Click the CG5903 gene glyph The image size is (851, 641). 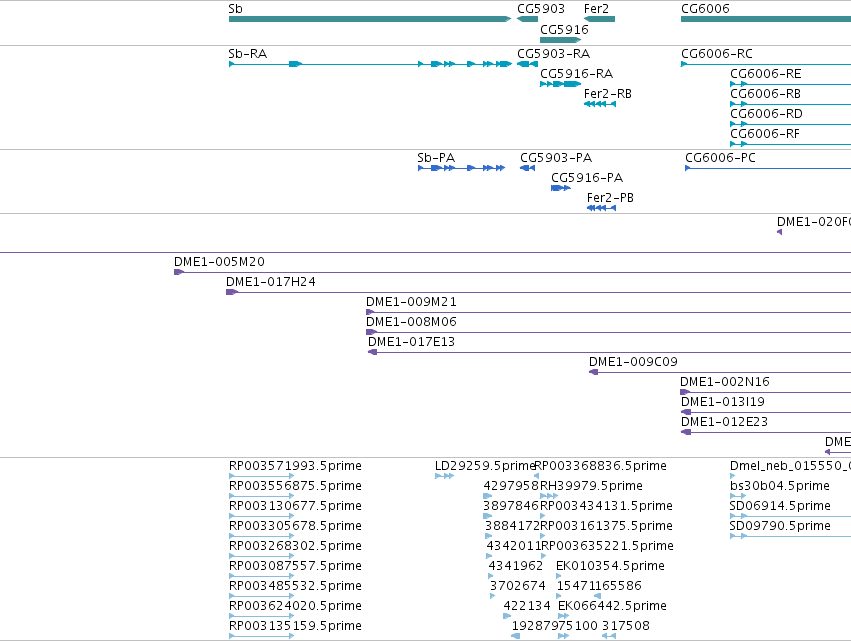point(527,19)
